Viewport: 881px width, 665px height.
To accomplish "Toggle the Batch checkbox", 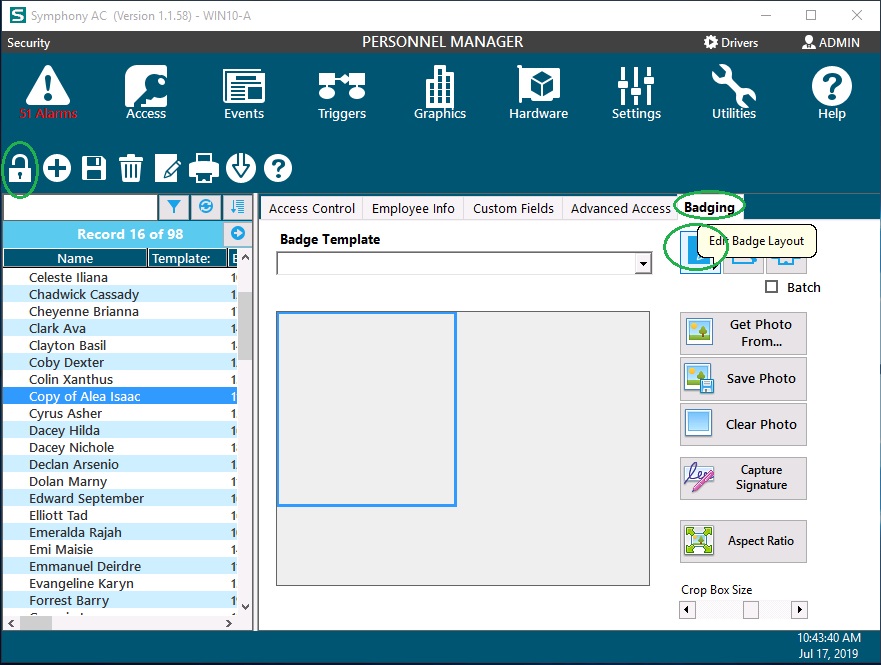I will pyautogui.click(x=771, y=287).
